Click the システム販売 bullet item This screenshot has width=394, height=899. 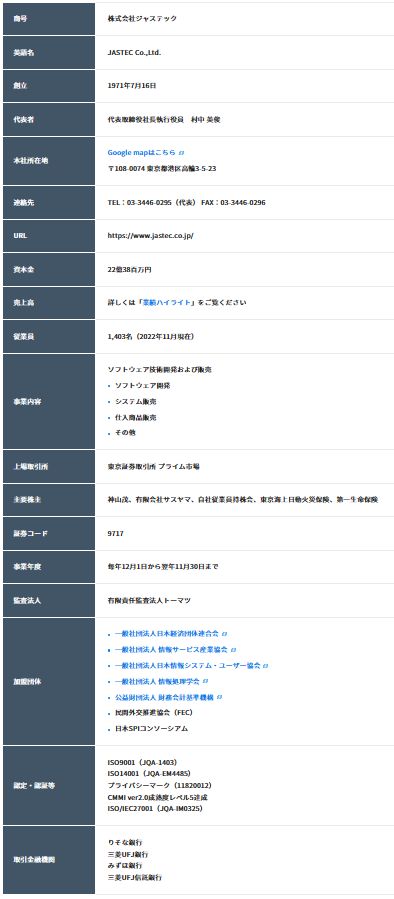tap(135, 401)
